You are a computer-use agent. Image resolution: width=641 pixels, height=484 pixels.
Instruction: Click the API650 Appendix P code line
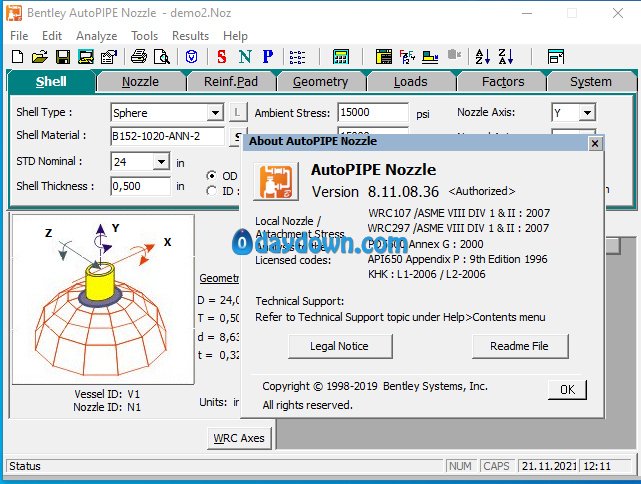coord(457,259)
